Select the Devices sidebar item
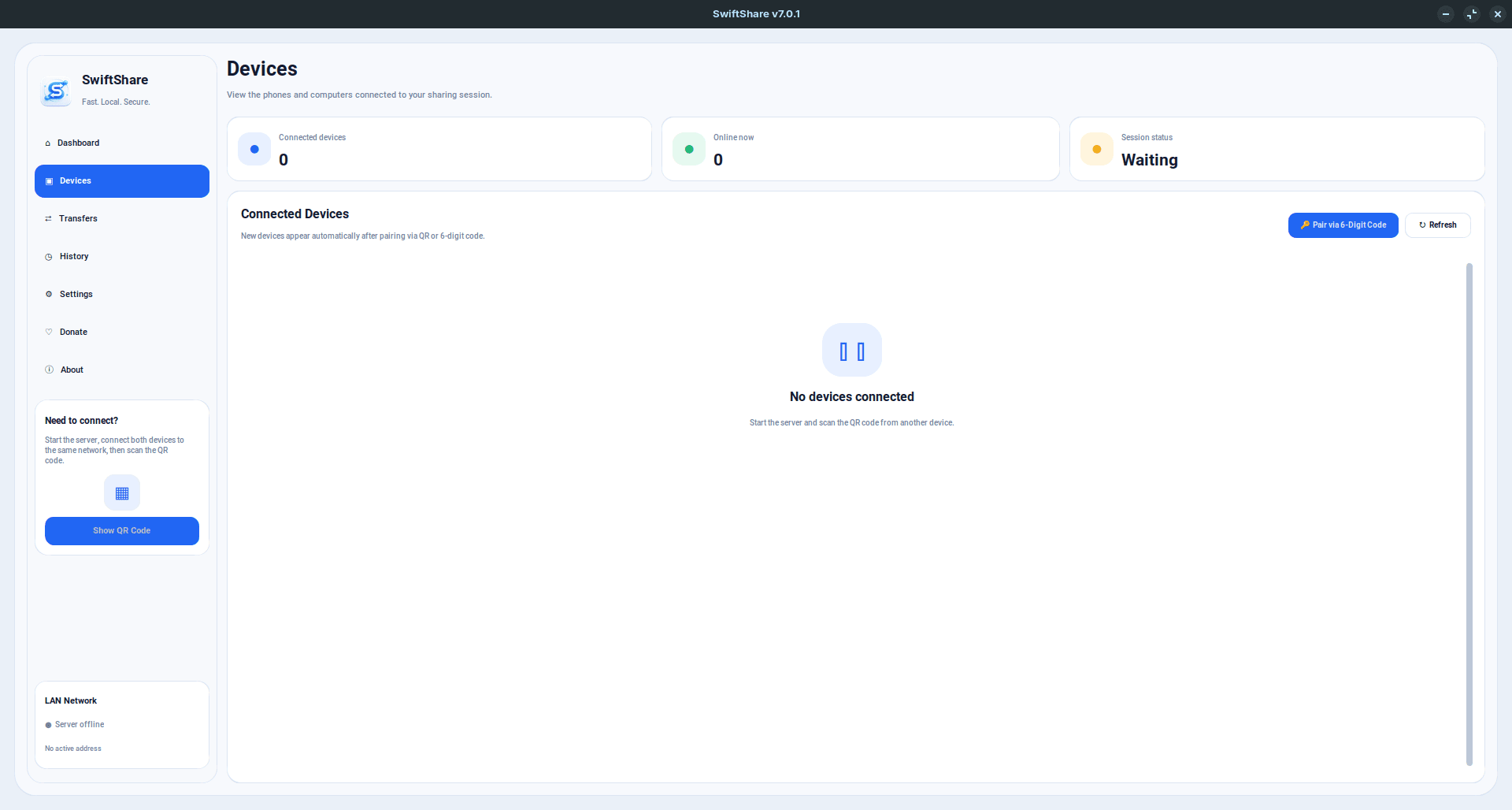Screen dimensions: 1512x810 [x=122, y=181]
